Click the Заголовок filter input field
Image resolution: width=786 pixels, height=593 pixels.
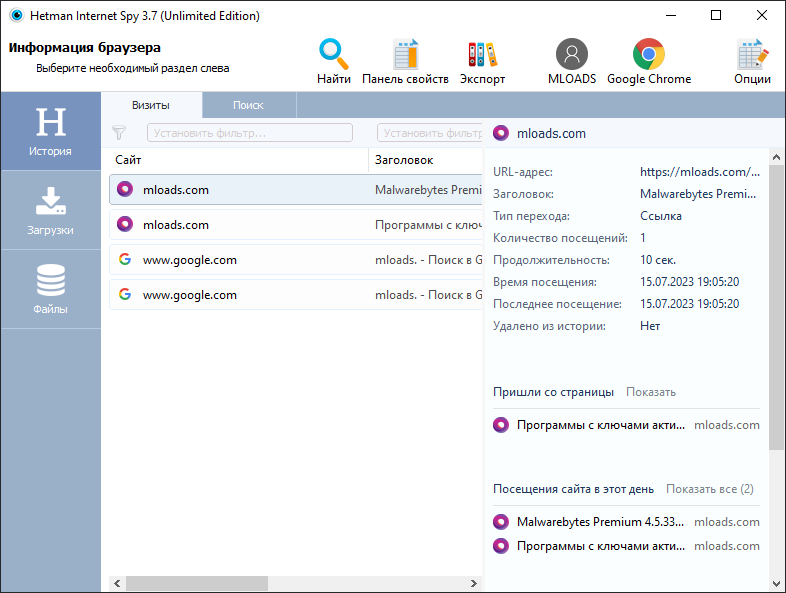(430, 133)
